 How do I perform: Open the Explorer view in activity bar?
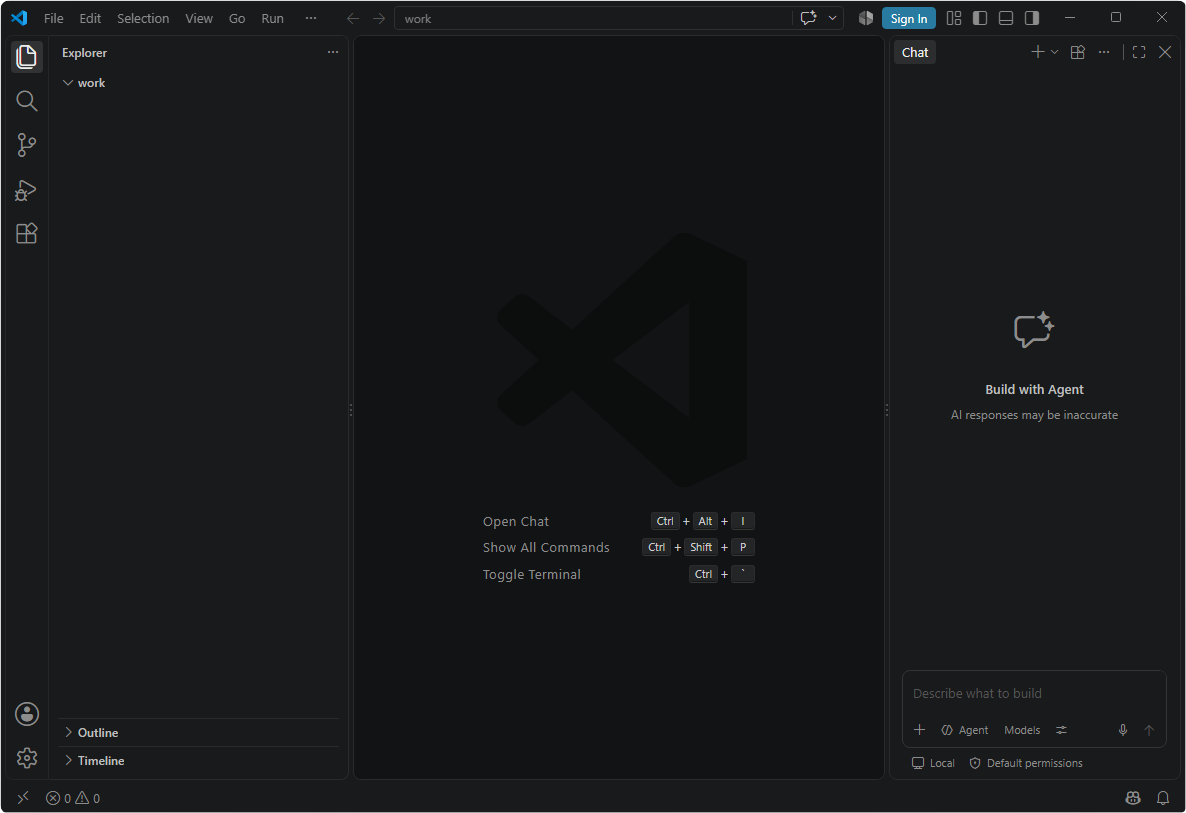[26, 57]
